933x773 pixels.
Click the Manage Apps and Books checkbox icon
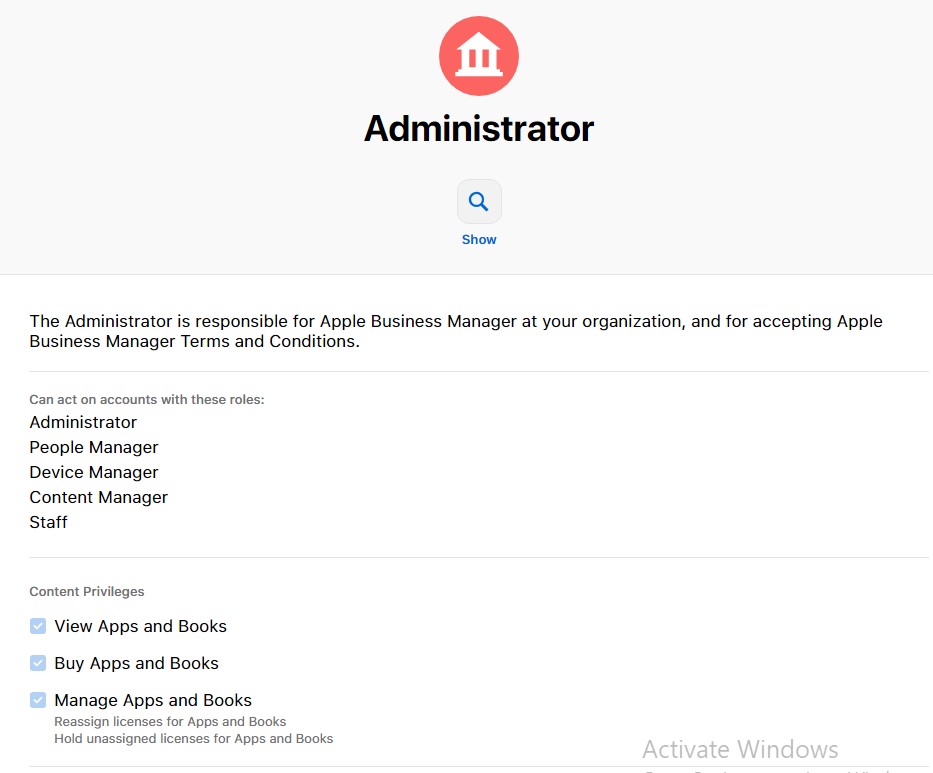pyautogui.click(x=38, y=700)
